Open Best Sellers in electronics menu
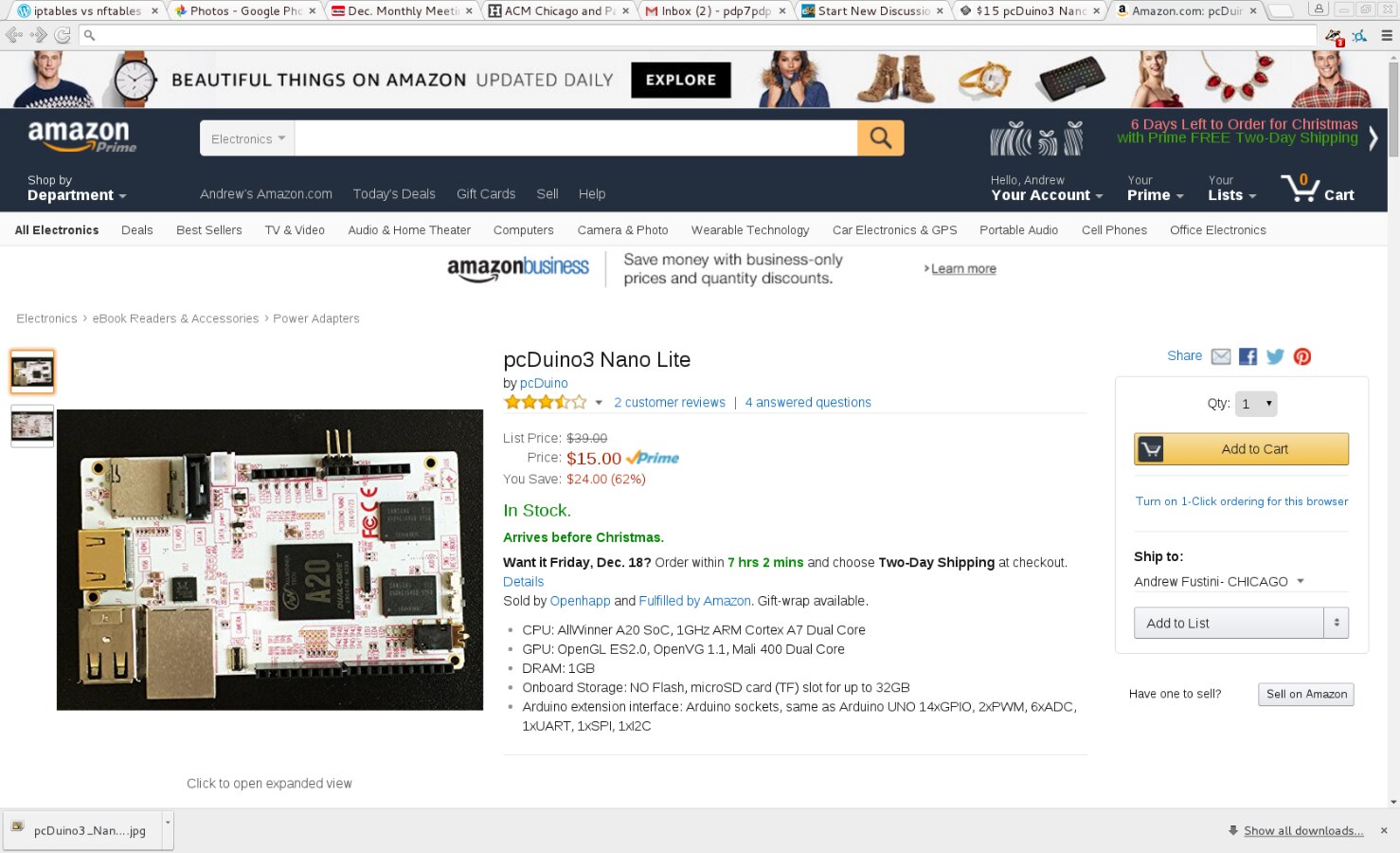 click(x=209, y=230)
